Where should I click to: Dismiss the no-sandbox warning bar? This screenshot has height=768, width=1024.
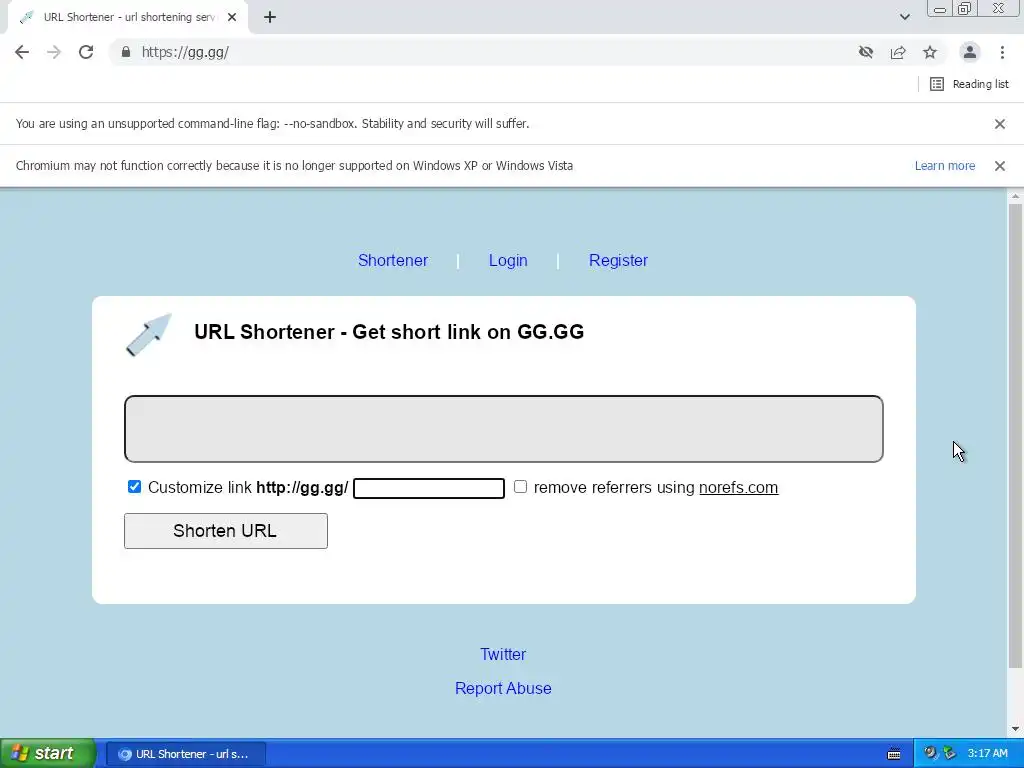point(999,124)
